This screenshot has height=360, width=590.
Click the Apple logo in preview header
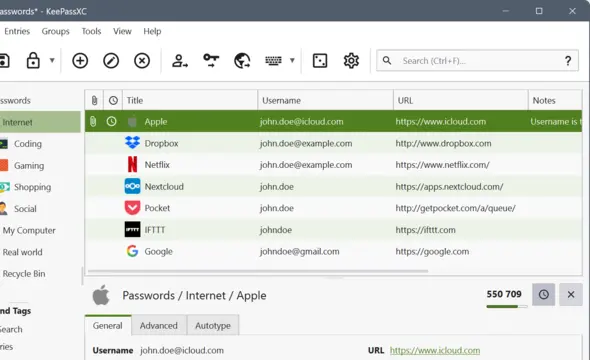[x=101, y=295]
